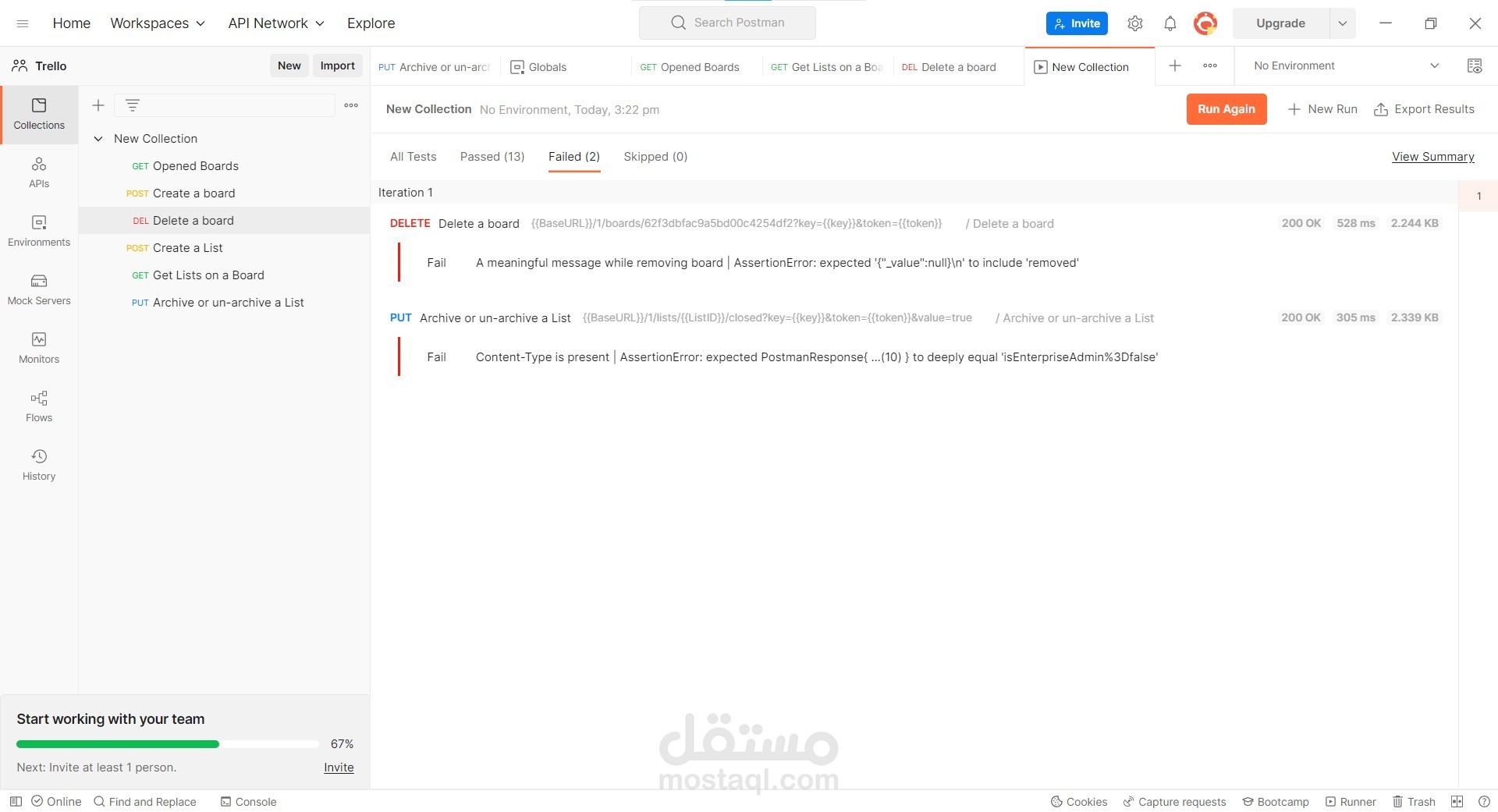1498x812 pixels.
Task: Open the hamburger menu icon
Action: point(23,23)
